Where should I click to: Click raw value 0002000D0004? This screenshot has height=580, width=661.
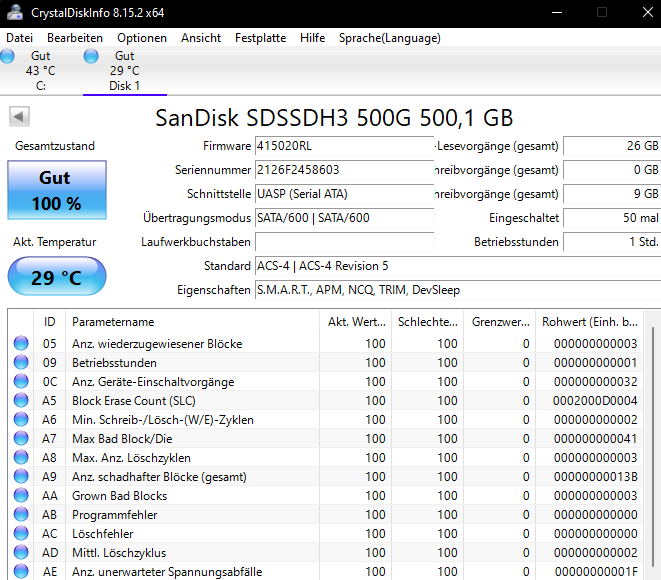595,400
